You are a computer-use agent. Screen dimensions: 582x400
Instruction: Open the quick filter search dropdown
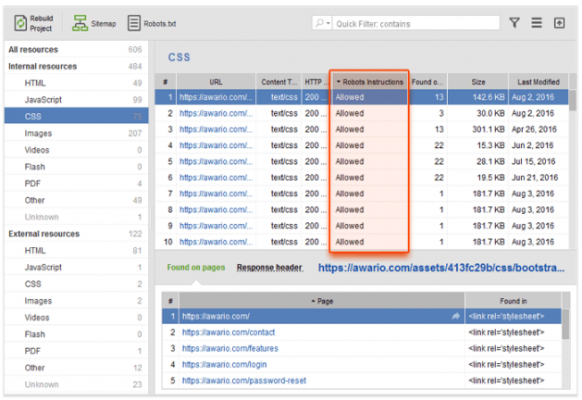tap(322, 23)
